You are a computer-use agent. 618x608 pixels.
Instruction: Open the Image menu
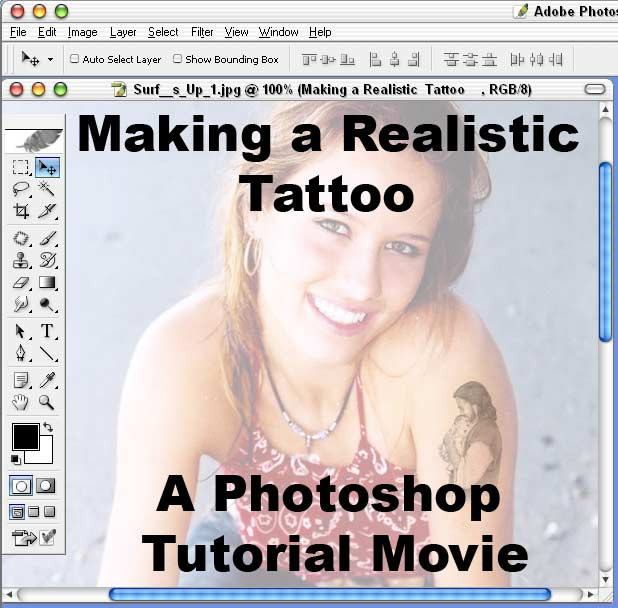82,32
